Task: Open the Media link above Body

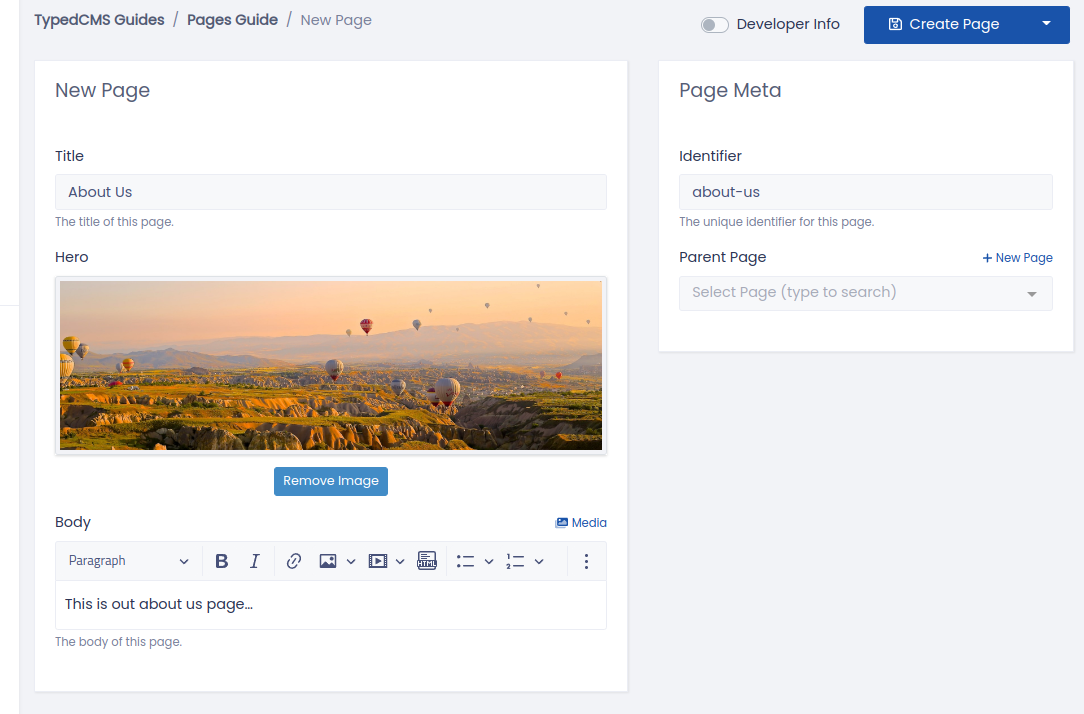Action: click(581, 523)
